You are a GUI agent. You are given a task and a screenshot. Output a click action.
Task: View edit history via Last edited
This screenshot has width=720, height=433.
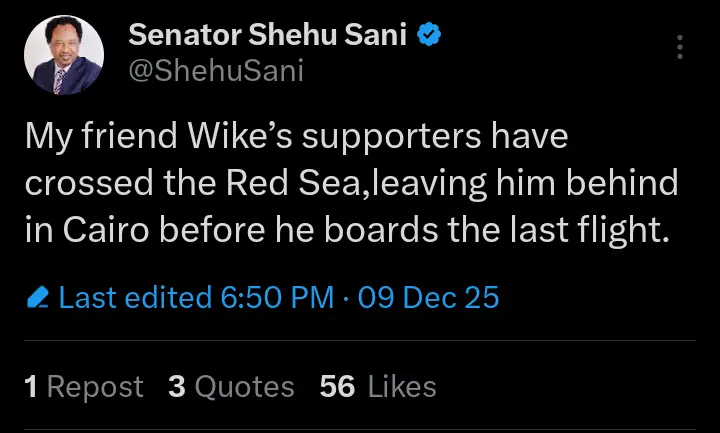pyautogui.click(x=134, y=297)
